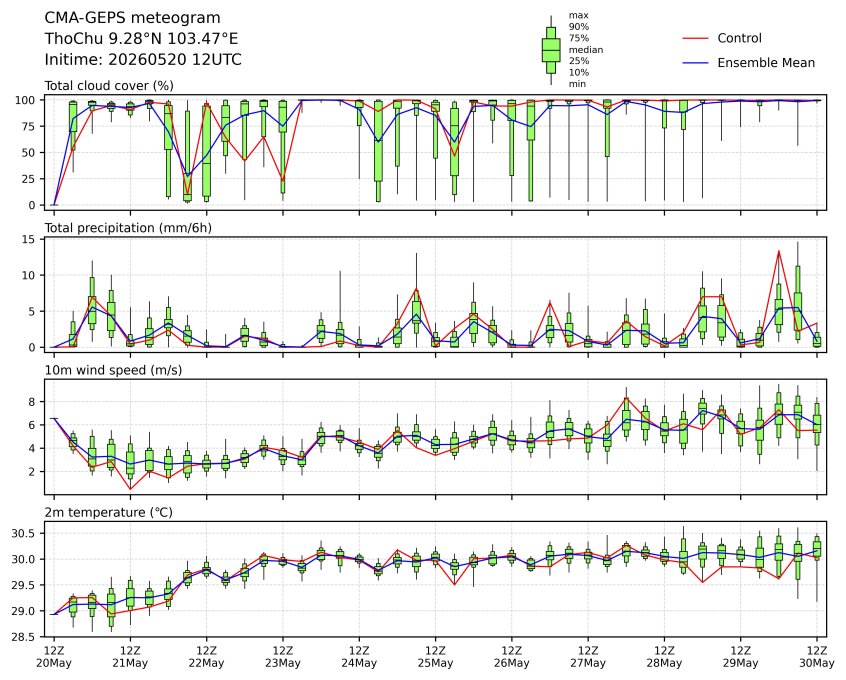Click the ThoChu coordinates line

pyautogui.click(x=141, y=39)
